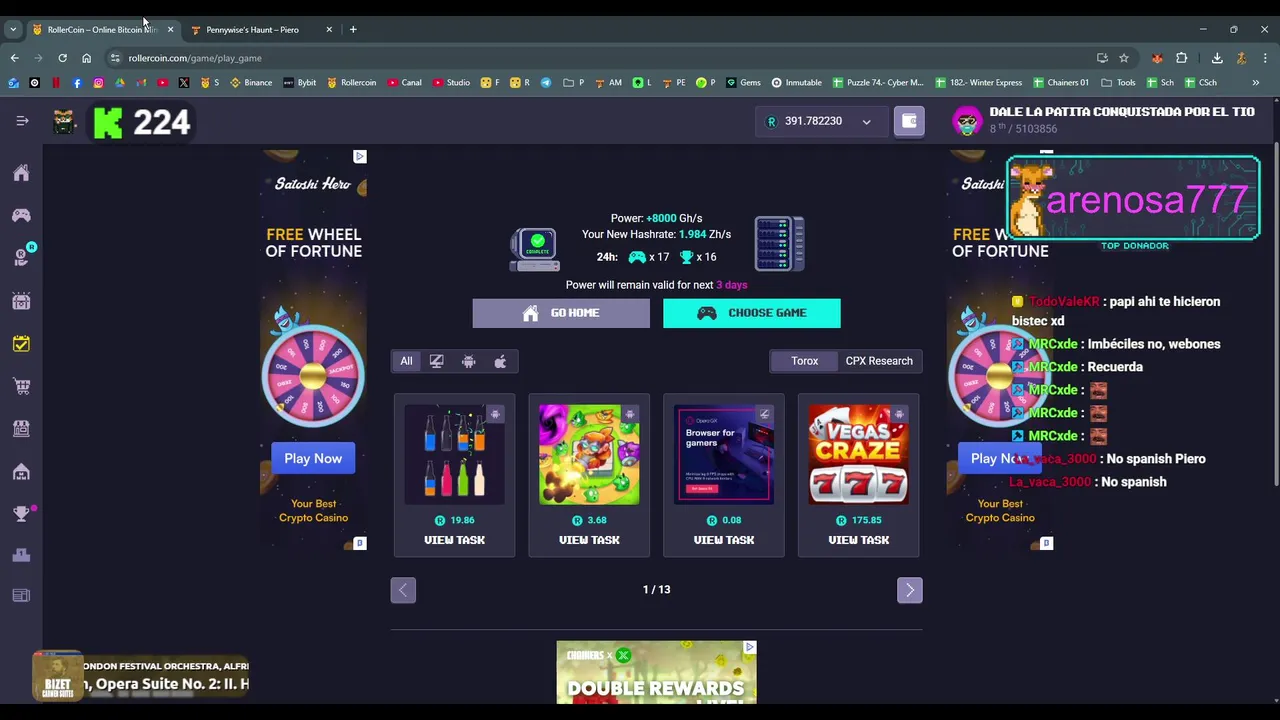Click the GO HOME button
Screen dimensions: 1280x720
click(x=561, y=313)
